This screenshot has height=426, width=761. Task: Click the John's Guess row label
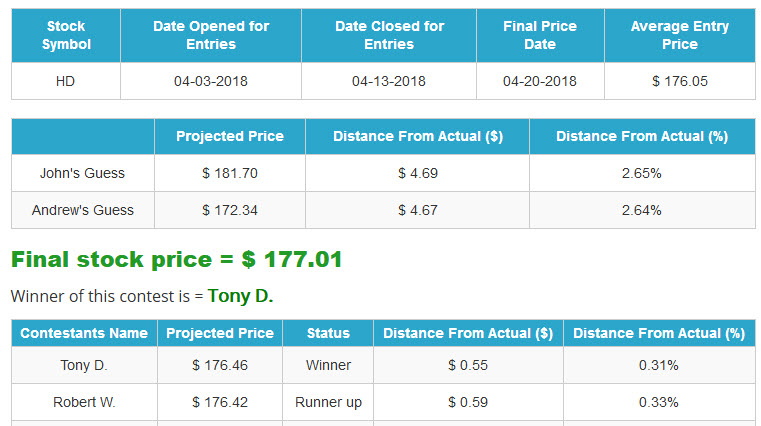(83, 173)
